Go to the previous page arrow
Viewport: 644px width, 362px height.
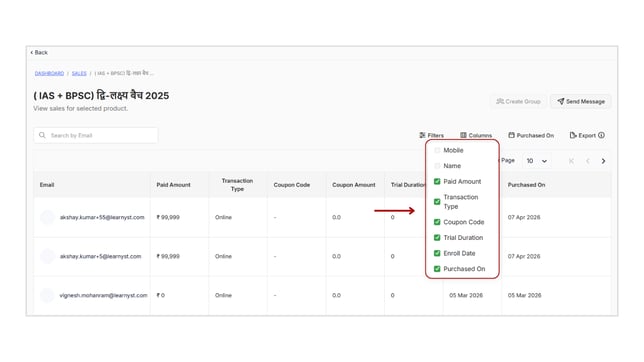pos(588,161)
